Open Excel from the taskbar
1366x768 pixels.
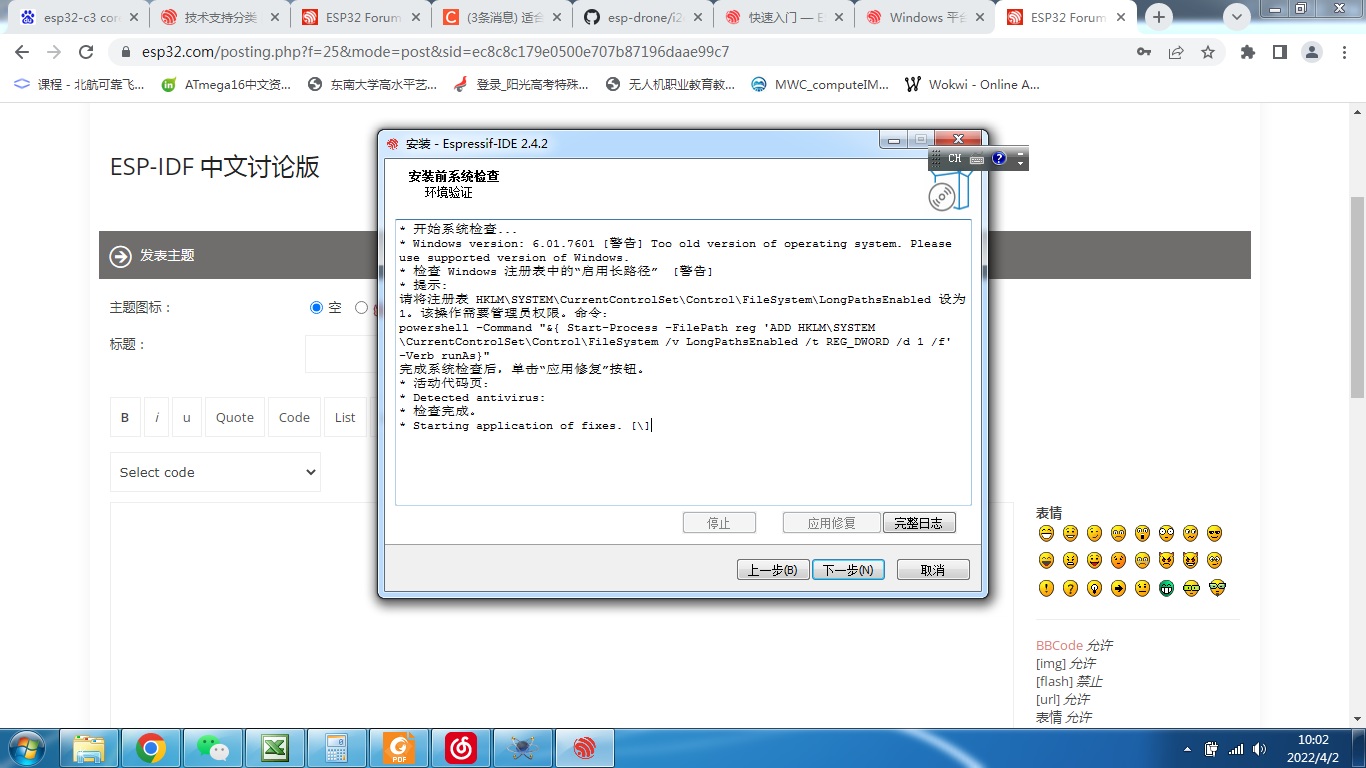coord(274,748)
